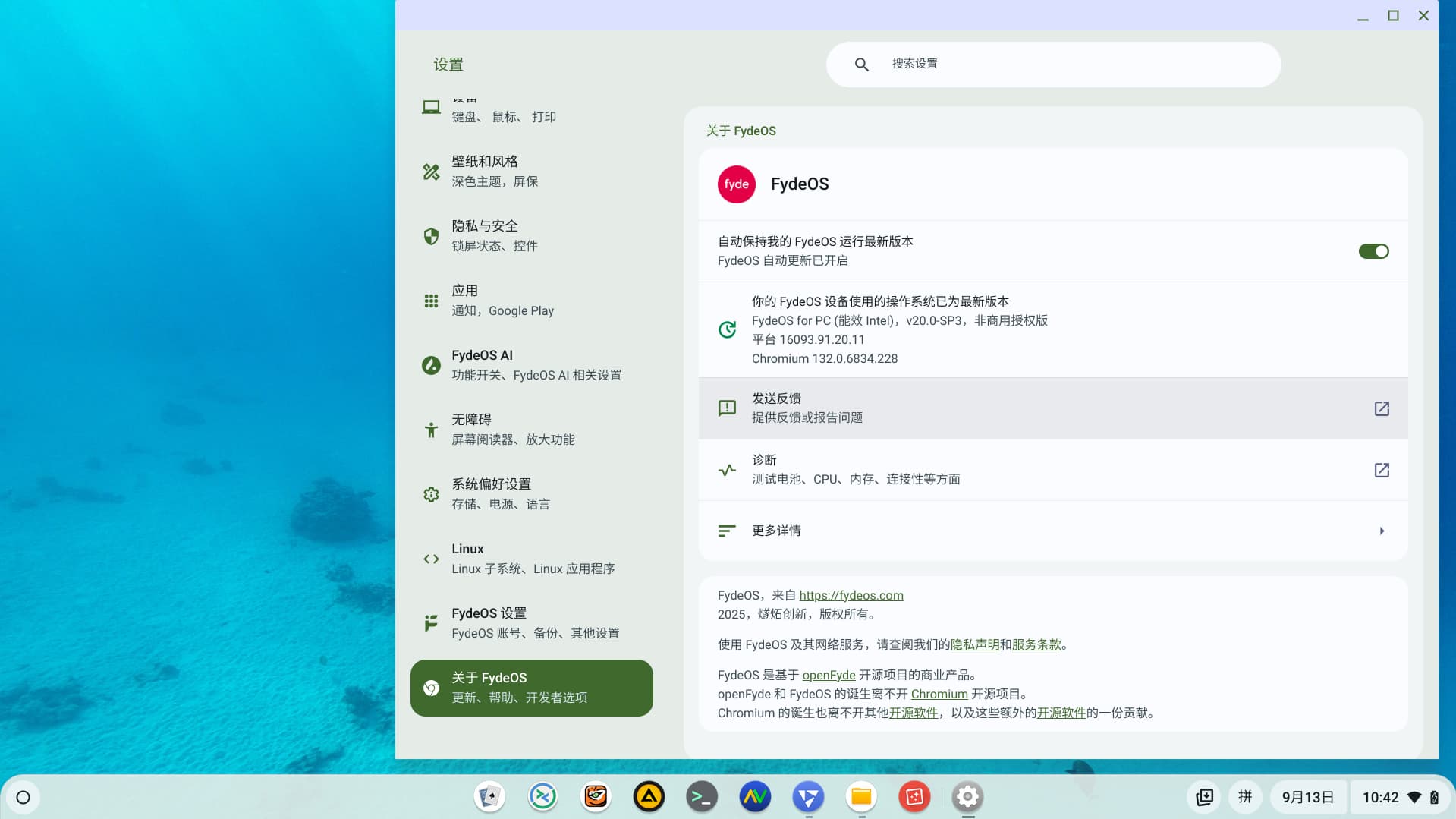This screenshot has width=1456, height=819.
Task: Click 开源软件 link before 的一份贡献
Action: 1061,713
